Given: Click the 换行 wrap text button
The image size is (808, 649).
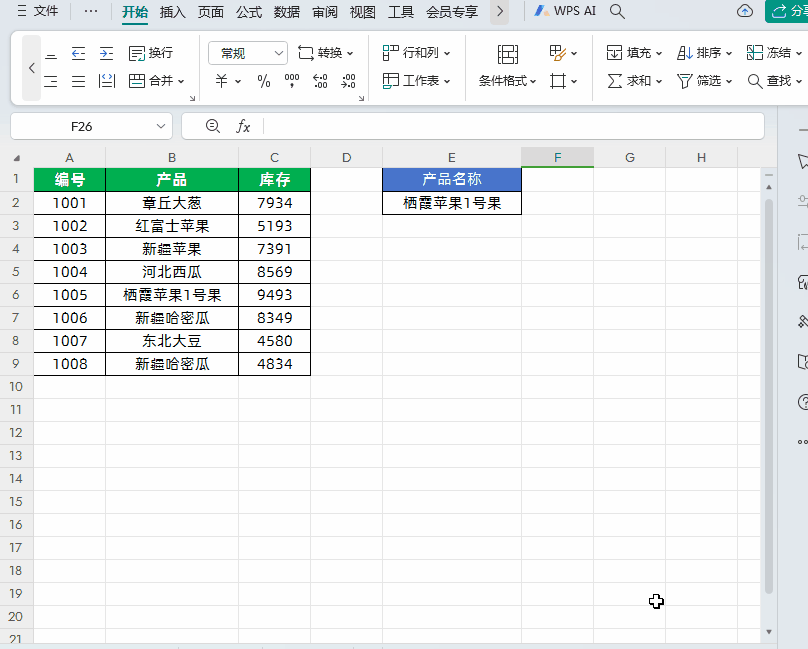Looking at the screenshot, I should pyautogui.click(x=150, y=53).
